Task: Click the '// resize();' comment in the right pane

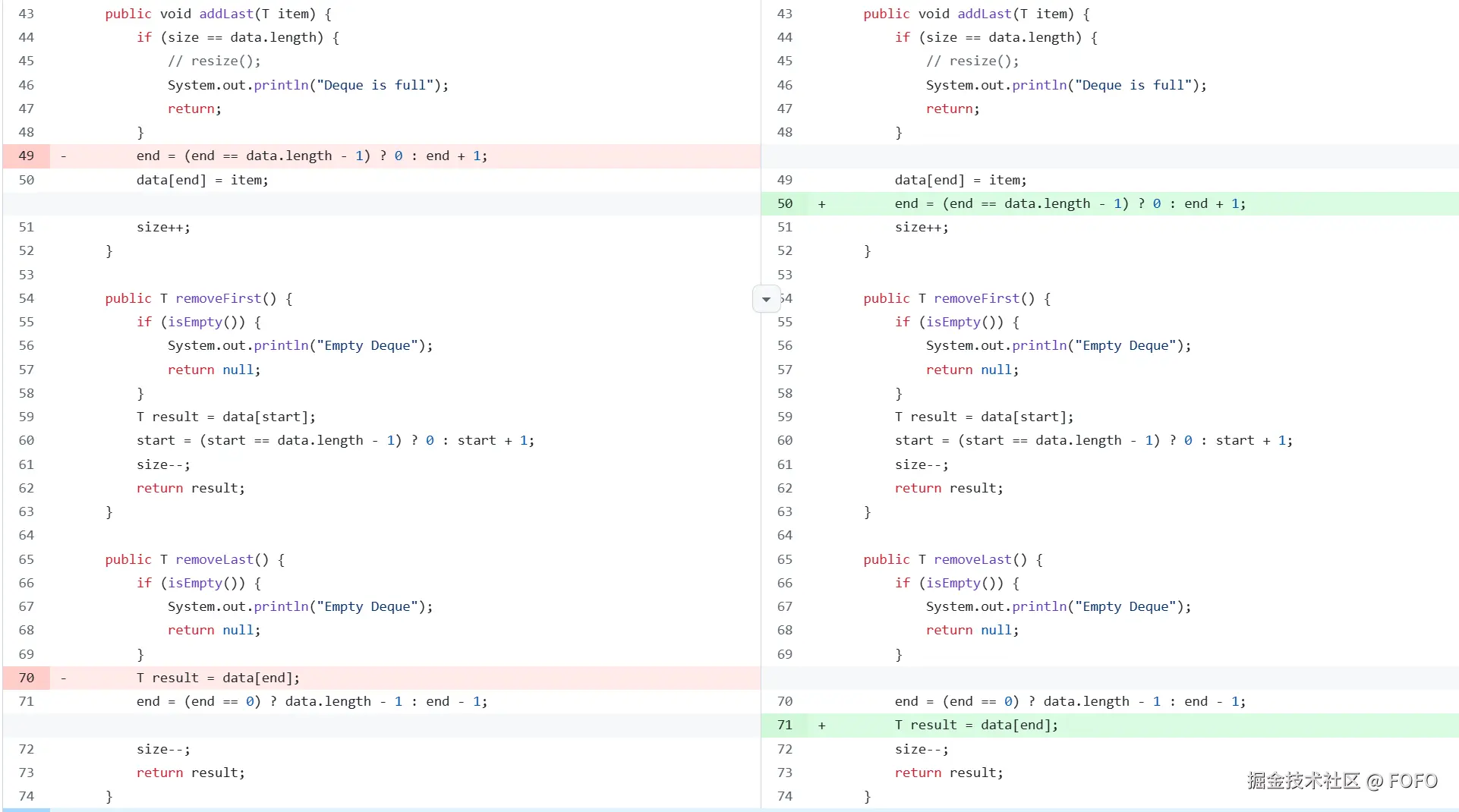Action: coord(972,61)
